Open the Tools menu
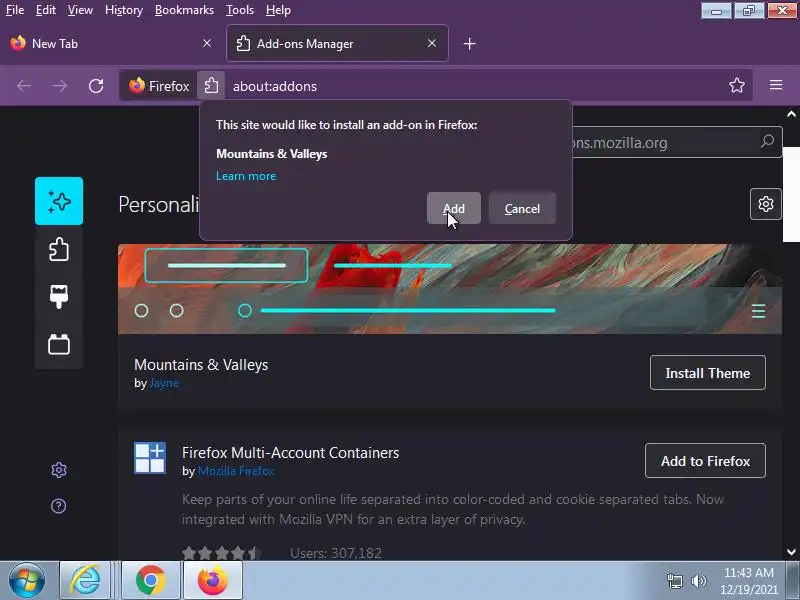The image size is (800, 600). tap(240, 10)
